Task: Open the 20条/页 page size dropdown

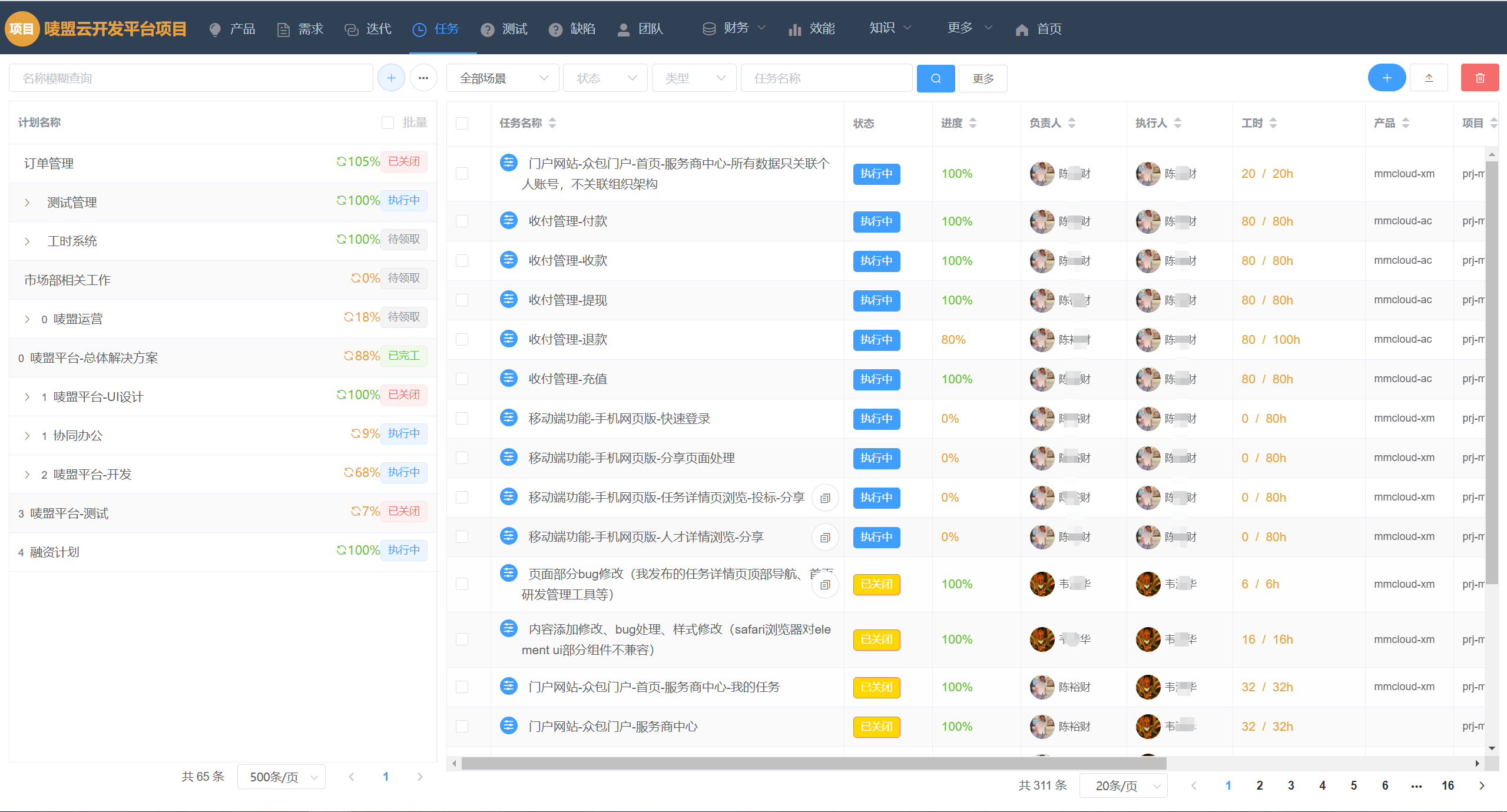Action: [x=1122, y=786]
